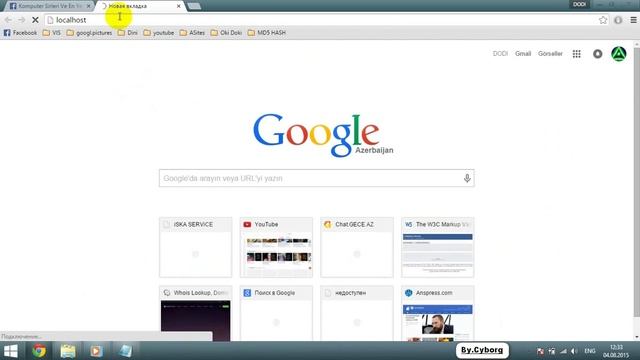
Task: Open the Oki Doki bookmarks folder
Action: tap(227, 33)
